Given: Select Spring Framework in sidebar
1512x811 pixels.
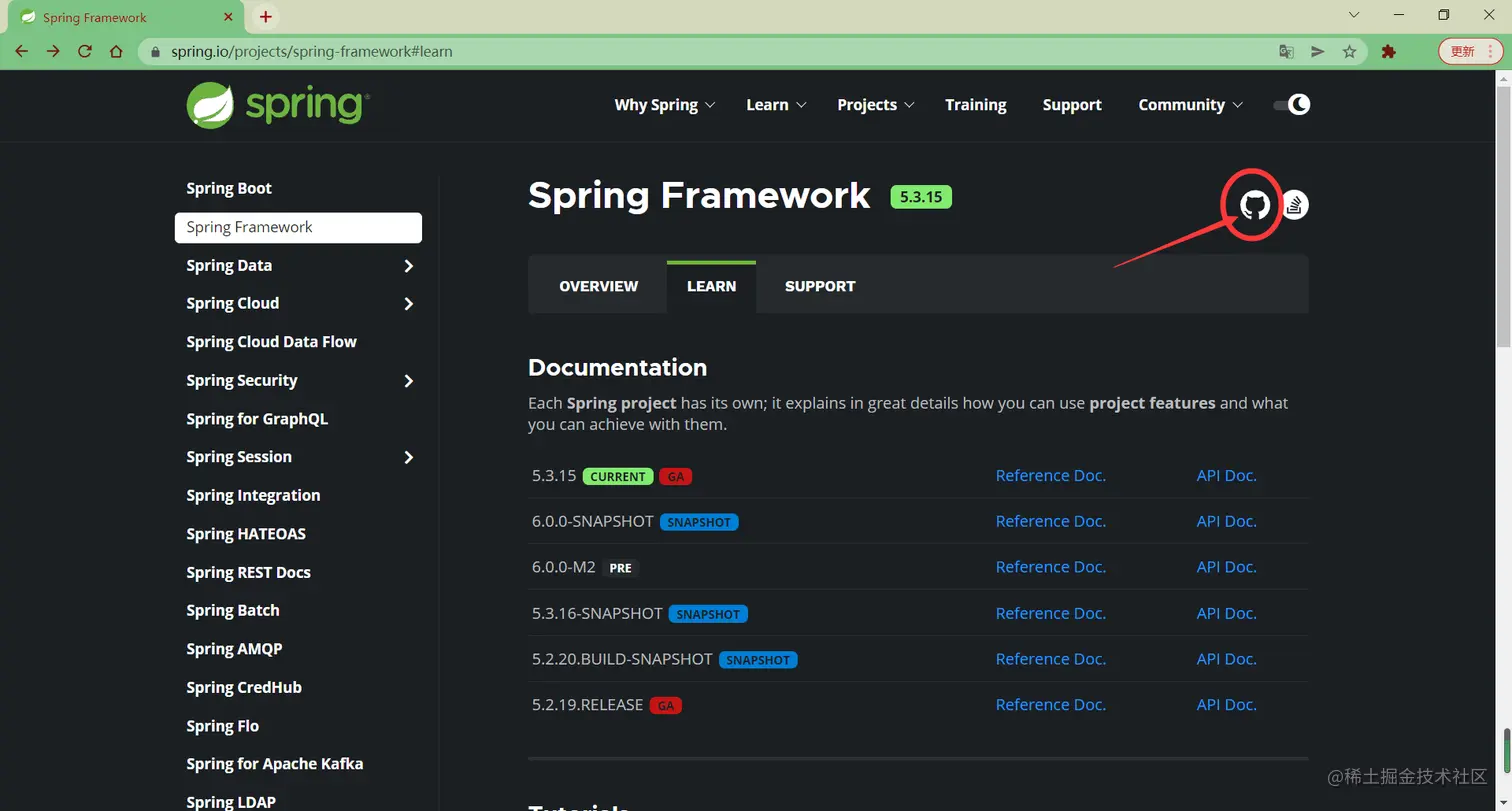Looking at the screenshot, I should (298, 227).
